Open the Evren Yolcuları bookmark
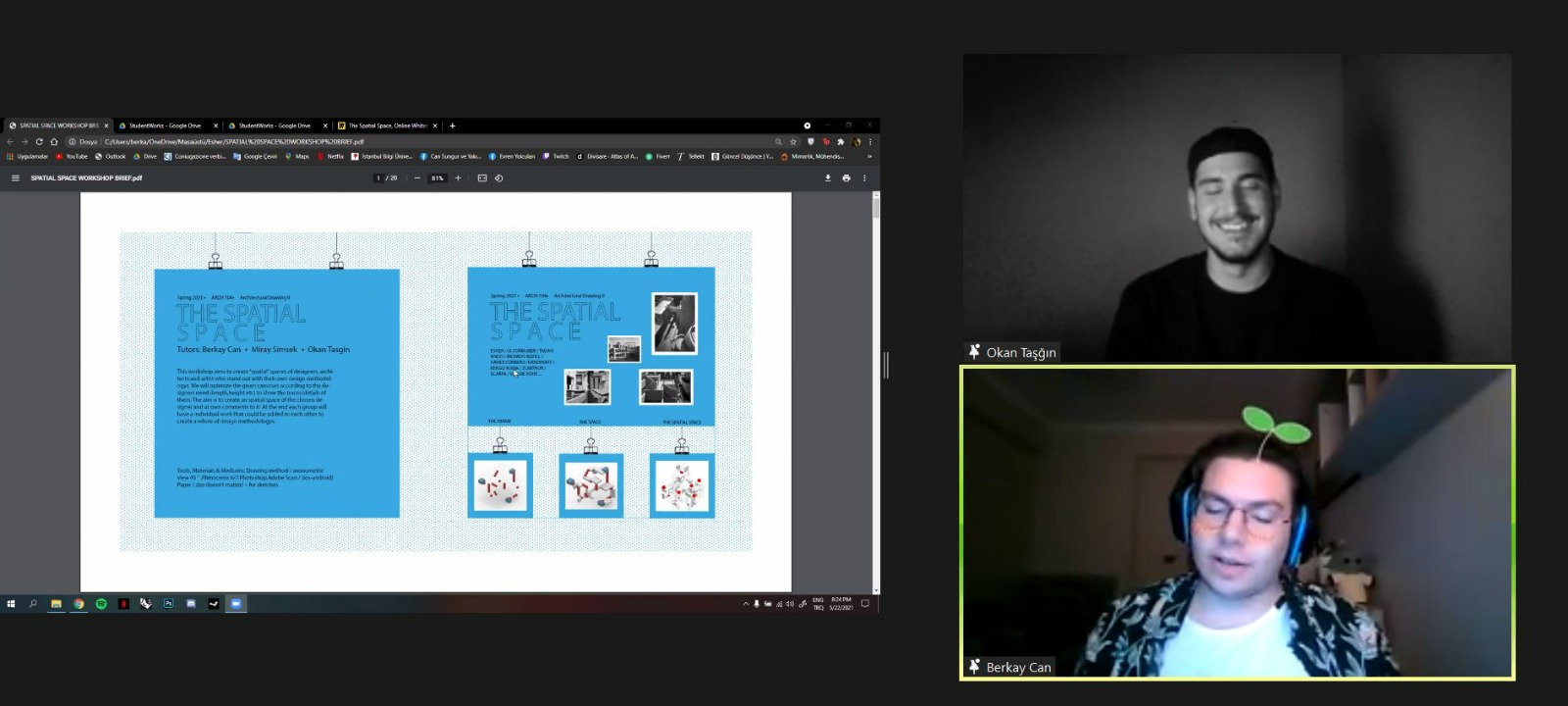 click(512, 156)
